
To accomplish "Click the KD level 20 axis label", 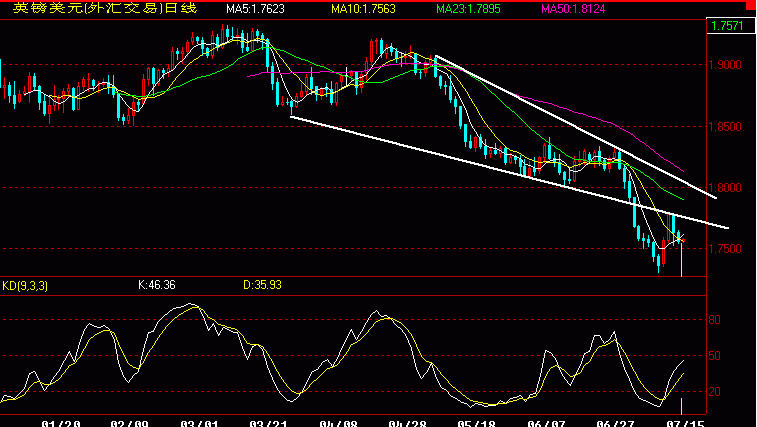I will (x=715, y=392).
